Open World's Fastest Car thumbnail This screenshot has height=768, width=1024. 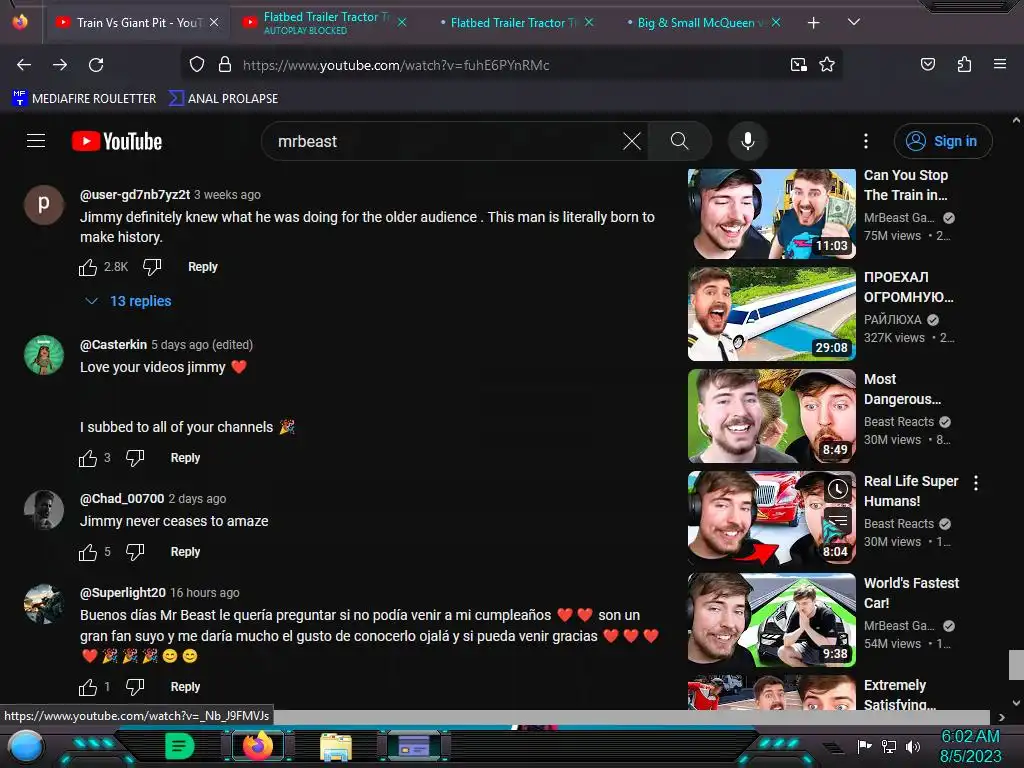pyautogui.click(x=772, y=620)
